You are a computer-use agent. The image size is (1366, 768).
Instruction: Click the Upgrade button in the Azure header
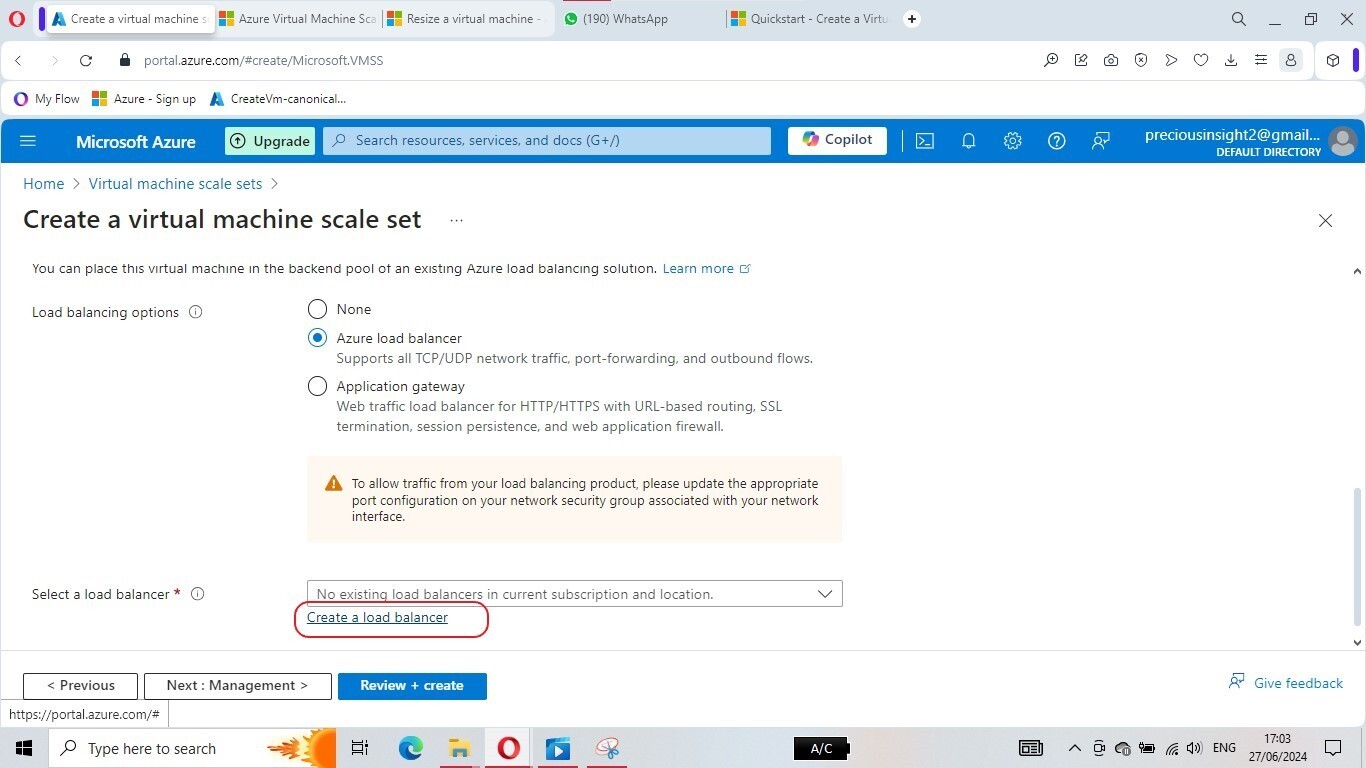[x=270, y=141]
